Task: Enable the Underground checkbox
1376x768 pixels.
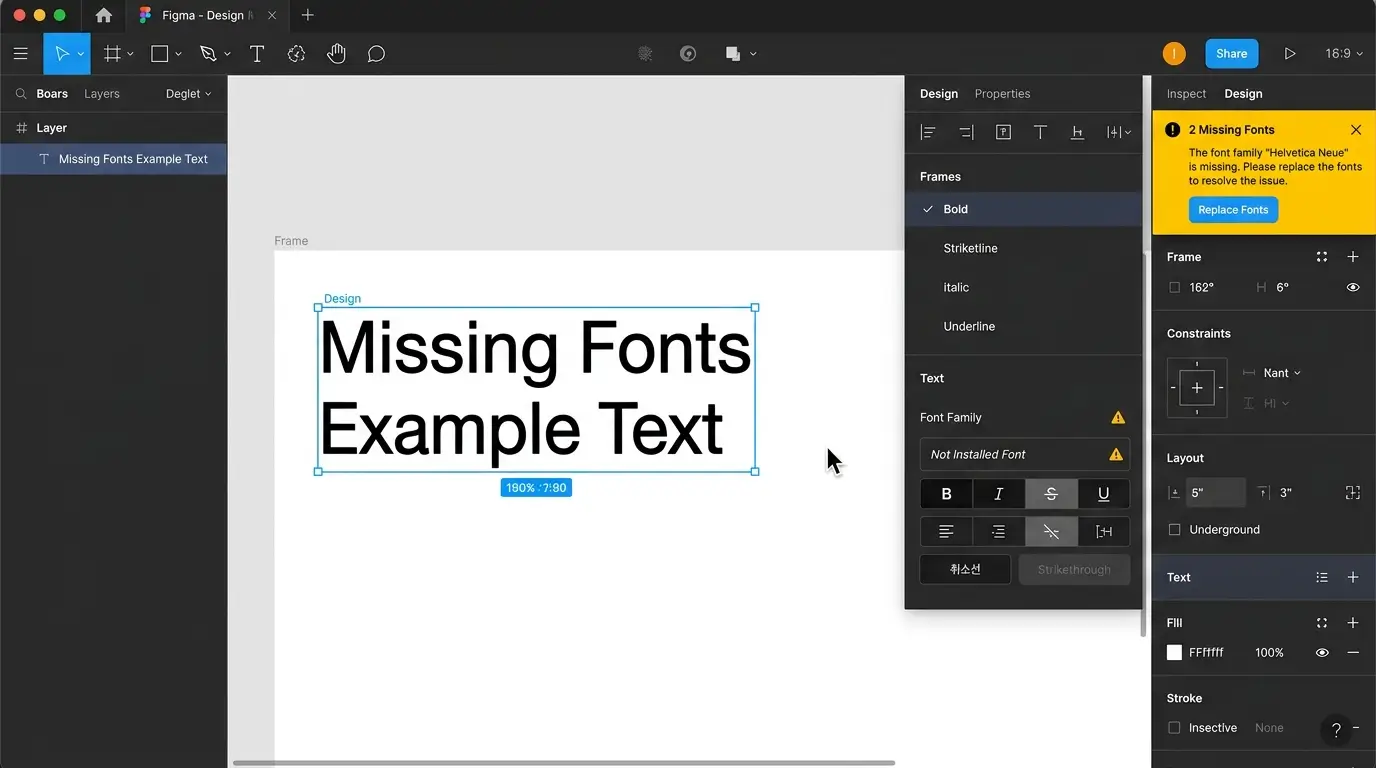Action: point(1175,530)
